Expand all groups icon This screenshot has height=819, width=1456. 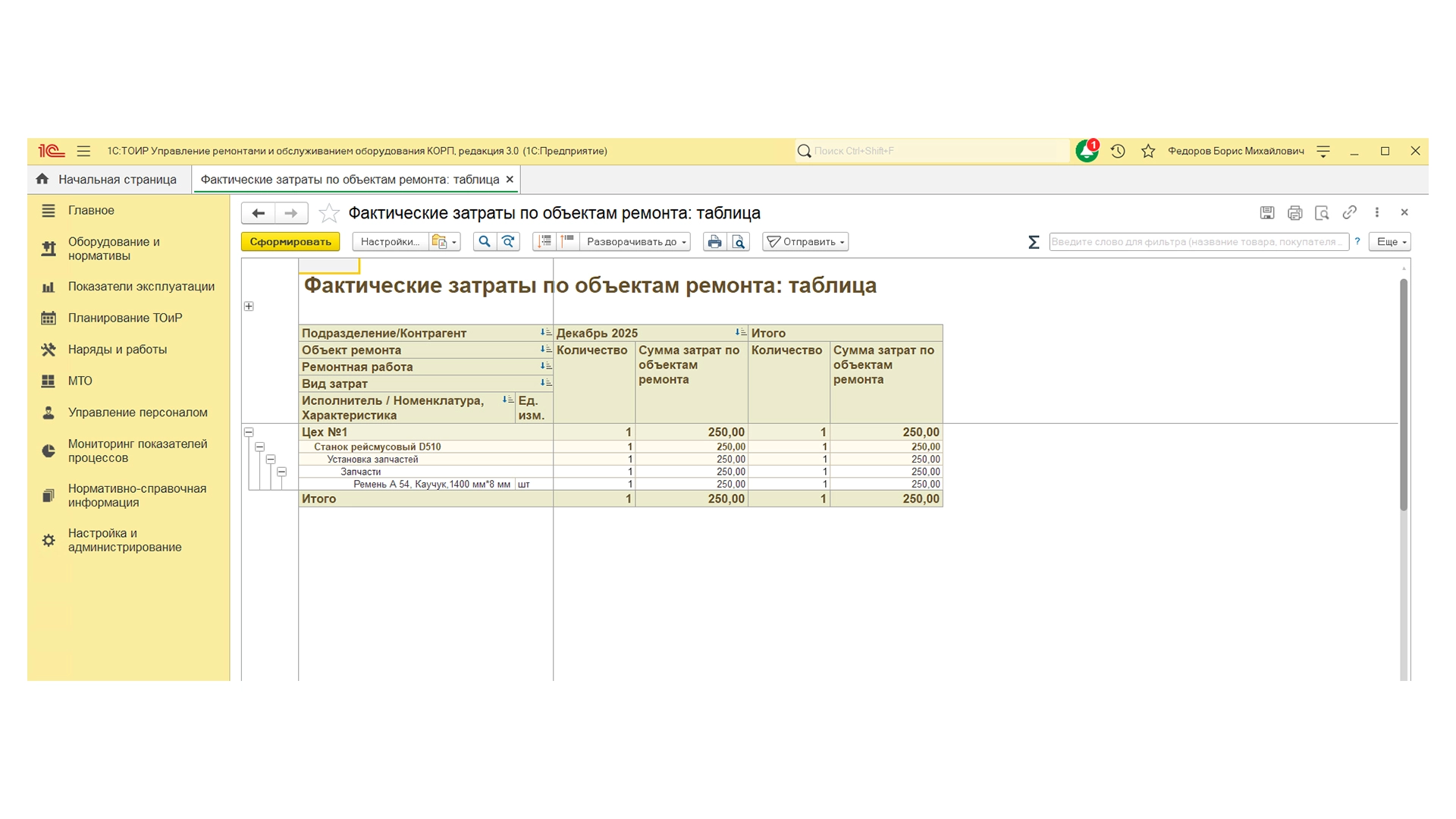(x=545, y=242)
